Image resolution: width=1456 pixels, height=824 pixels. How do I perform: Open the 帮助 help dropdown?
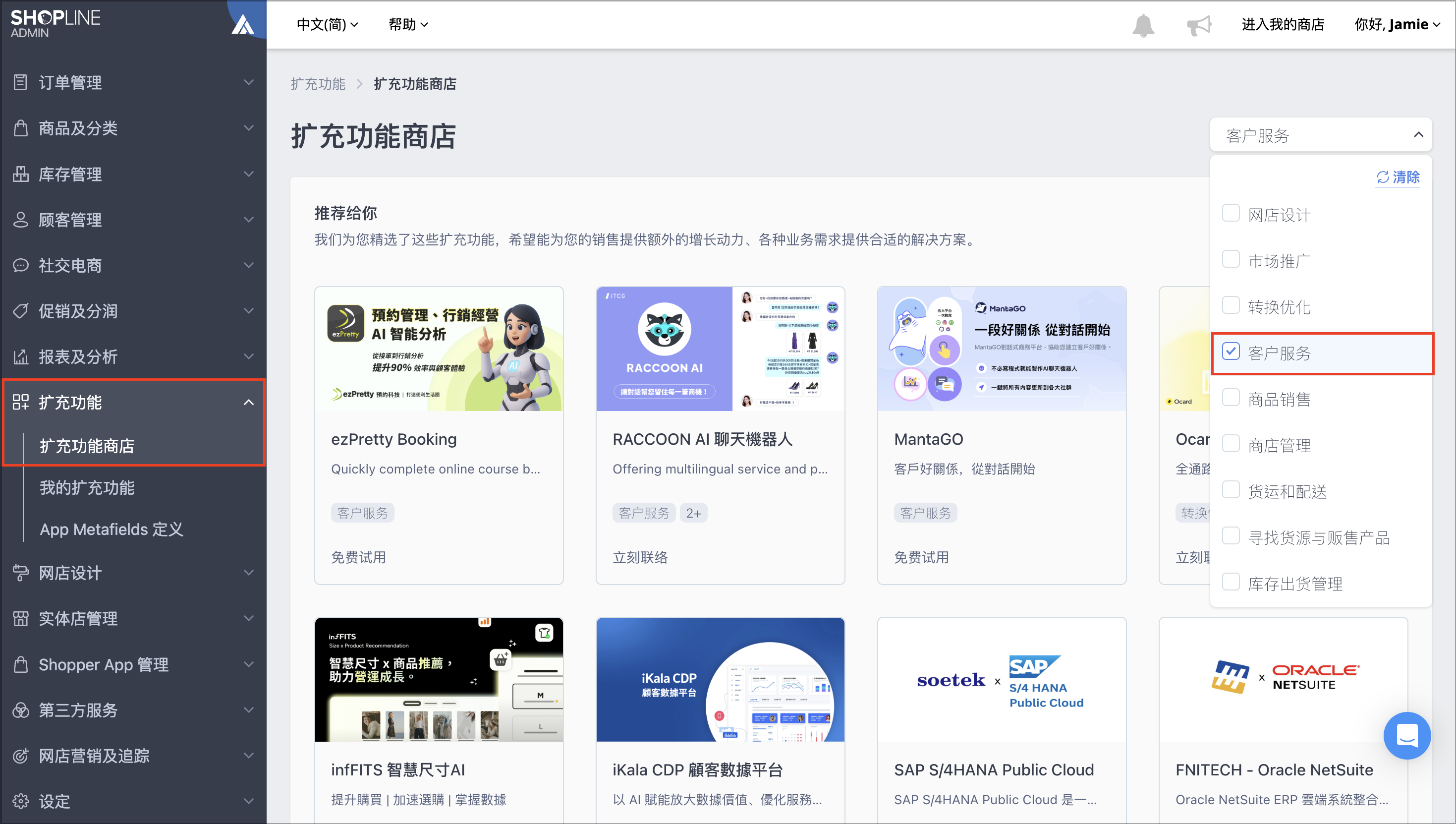point(408,24)
